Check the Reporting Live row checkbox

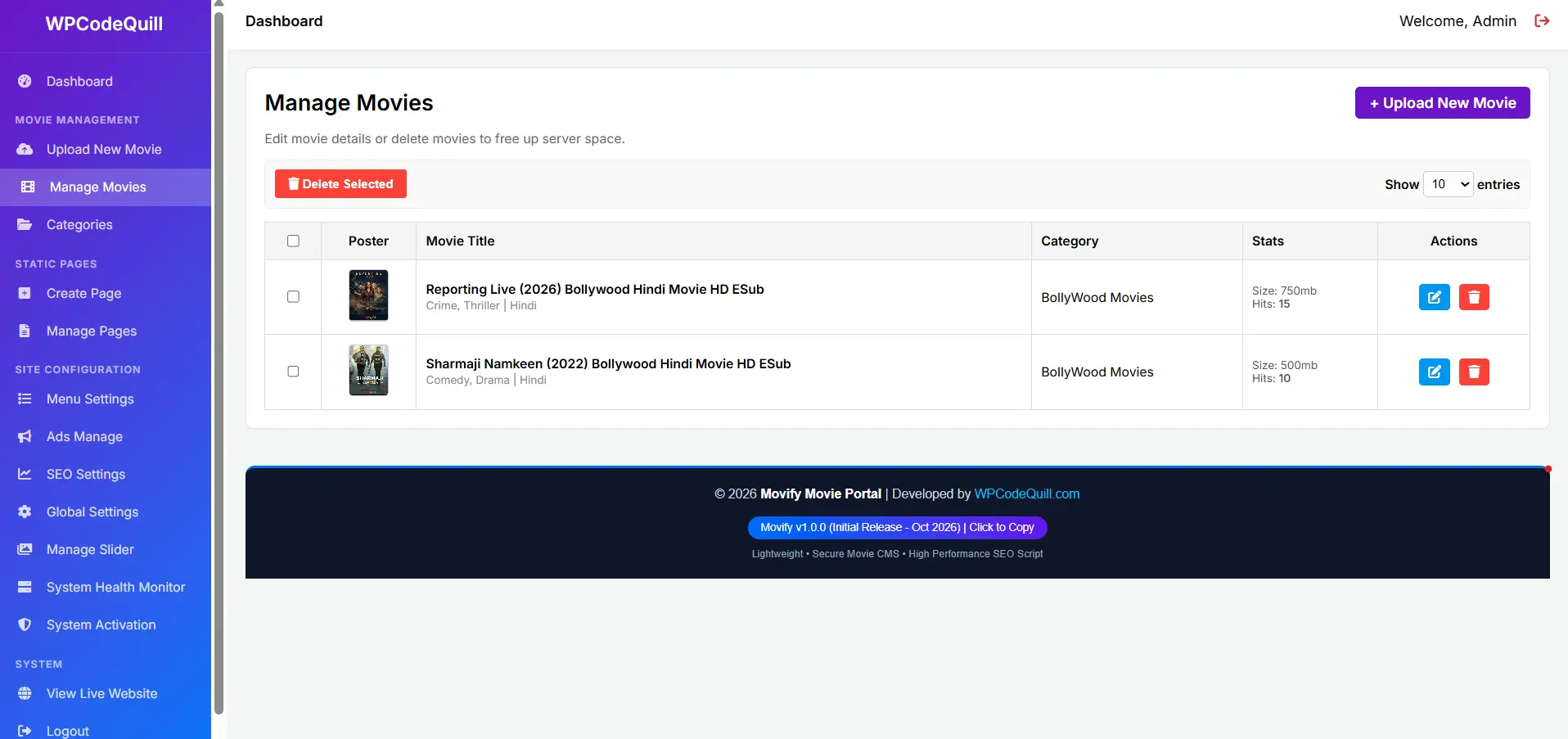pos(293,296)
